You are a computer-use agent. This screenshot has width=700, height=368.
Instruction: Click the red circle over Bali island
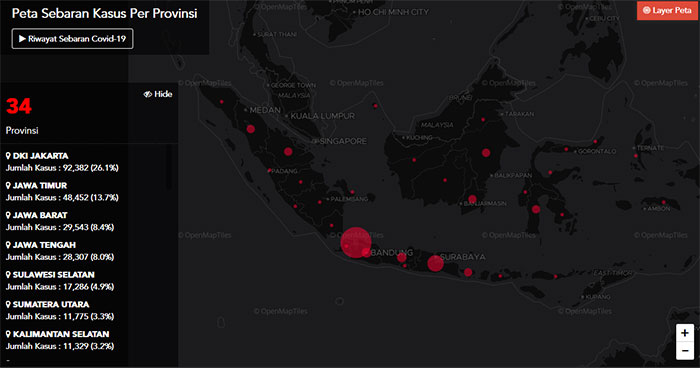coord(468,272)
